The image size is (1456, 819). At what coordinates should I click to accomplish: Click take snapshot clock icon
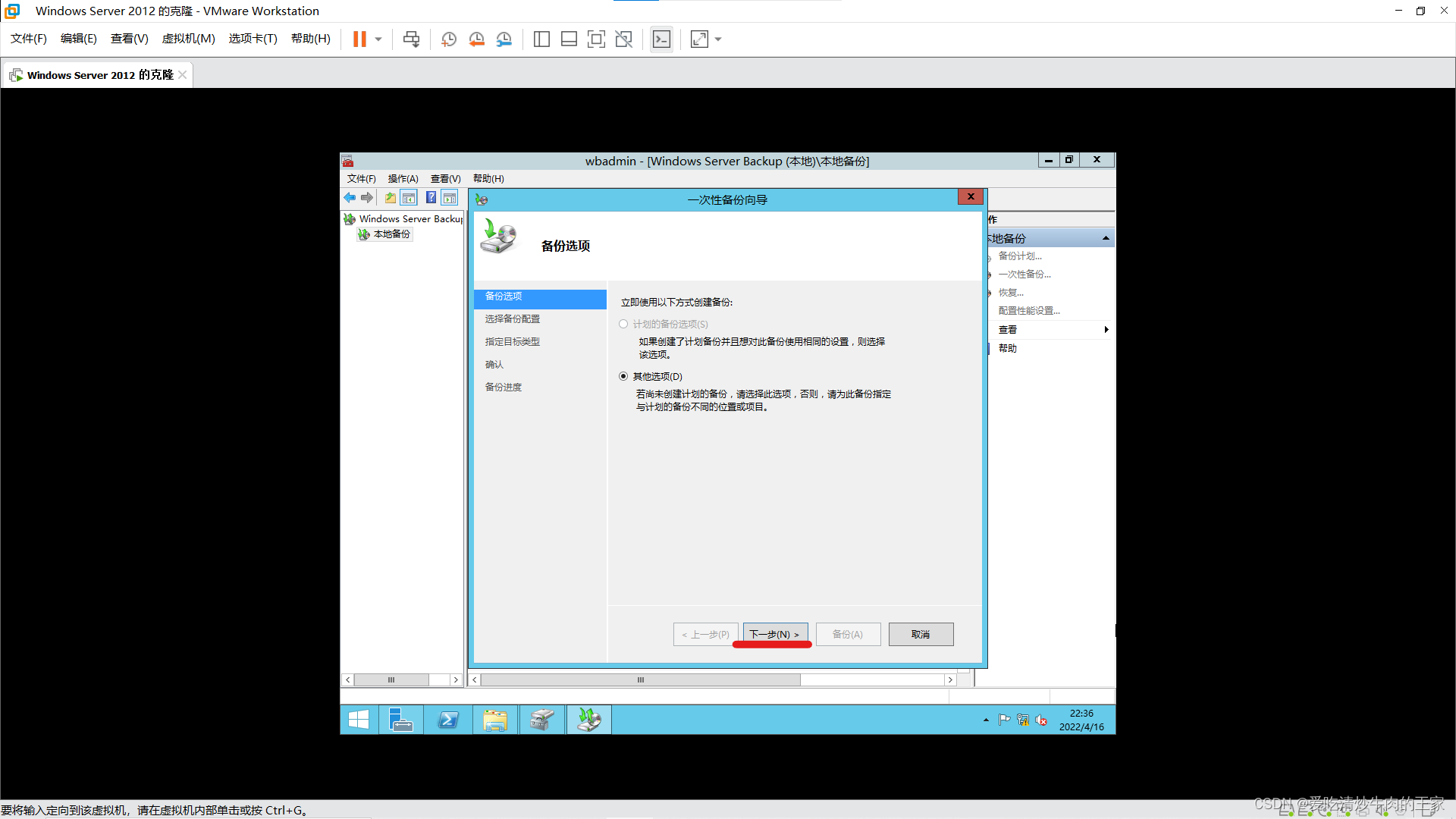[x=449, y=39]
